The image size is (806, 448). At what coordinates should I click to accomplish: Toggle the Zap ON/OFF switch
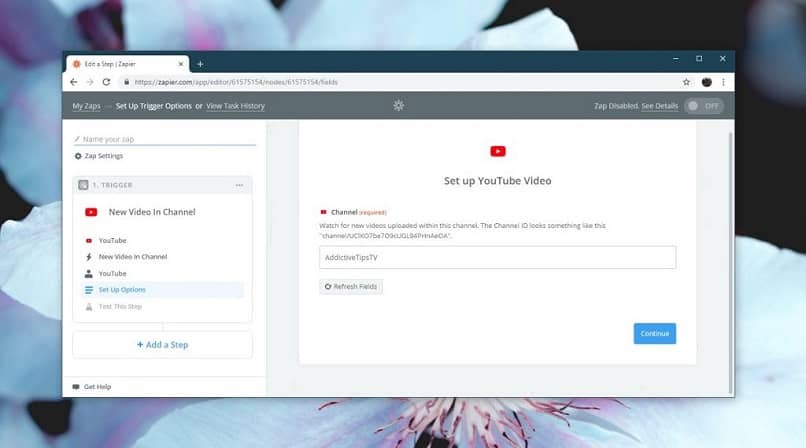tap(704, 106)
